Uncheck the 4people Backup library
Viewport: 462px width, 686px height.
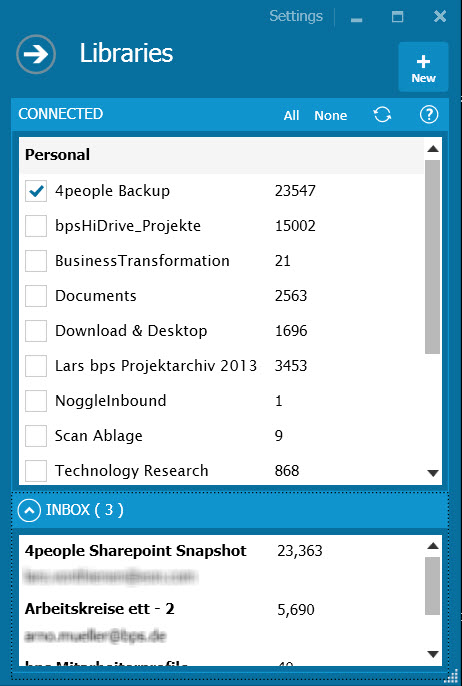(36, 191)
